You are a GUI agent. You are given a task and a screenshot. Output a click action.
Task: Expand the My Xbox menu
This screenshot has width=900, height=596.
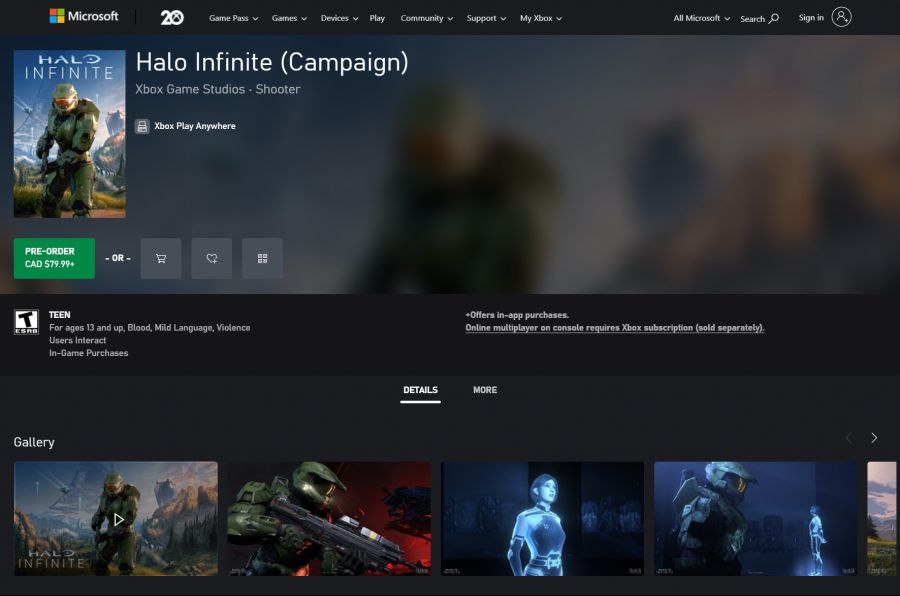(x=541, y=18)
